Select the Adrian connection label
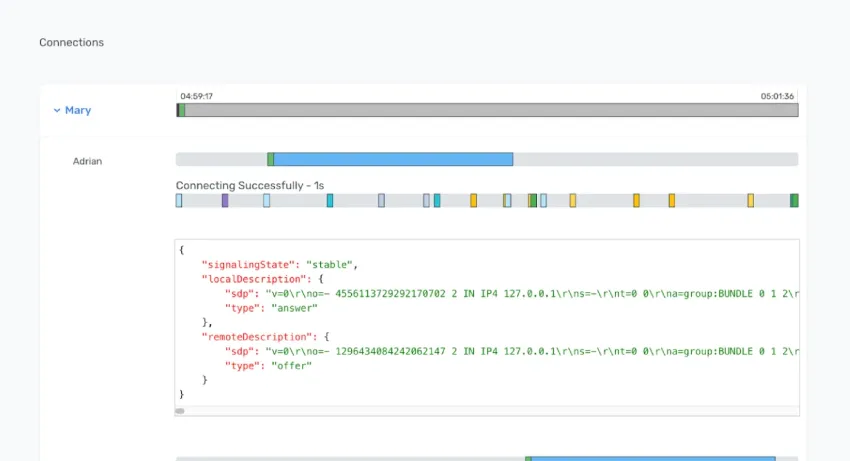This screenshot has width=850, height=461. (88, 160)
